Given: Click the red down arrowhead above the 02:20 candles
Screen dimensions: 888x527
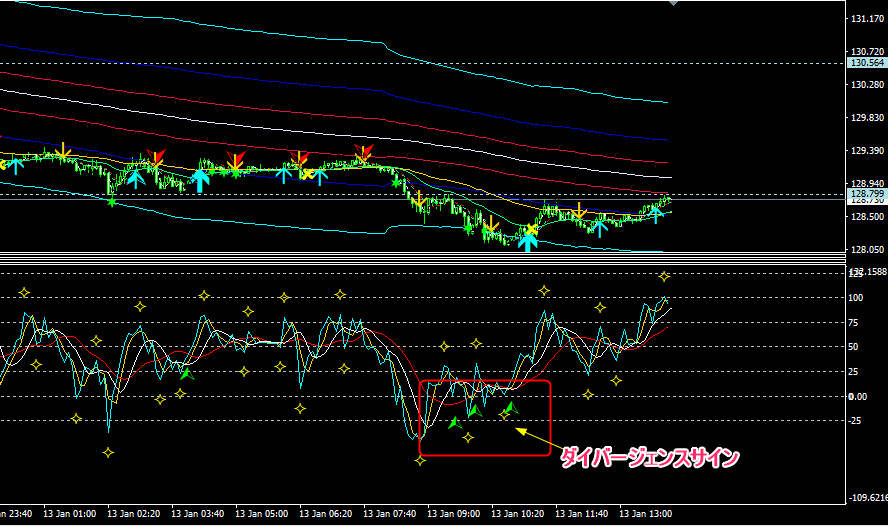Looking at the screenshot, I should point(156,156).
